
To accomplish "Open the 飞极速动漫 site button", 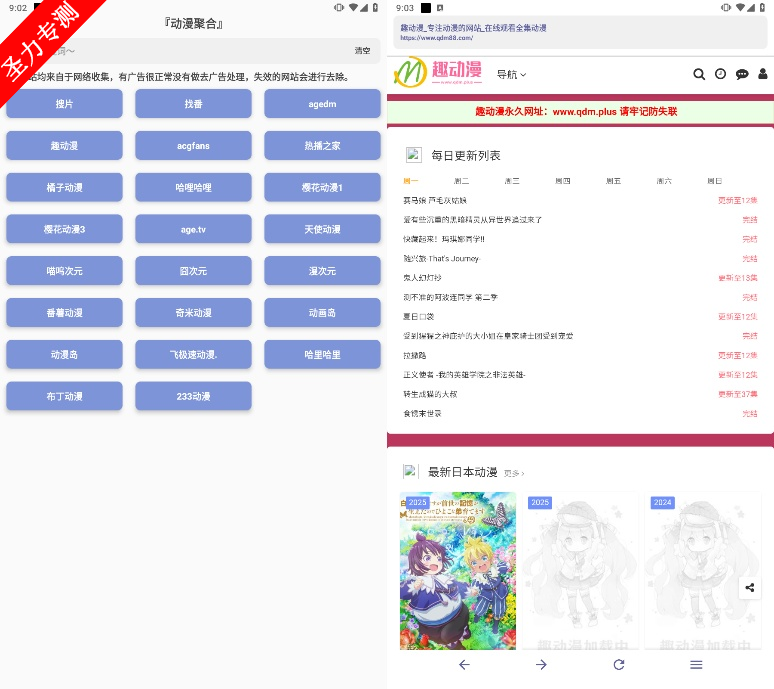I will 194,354.
